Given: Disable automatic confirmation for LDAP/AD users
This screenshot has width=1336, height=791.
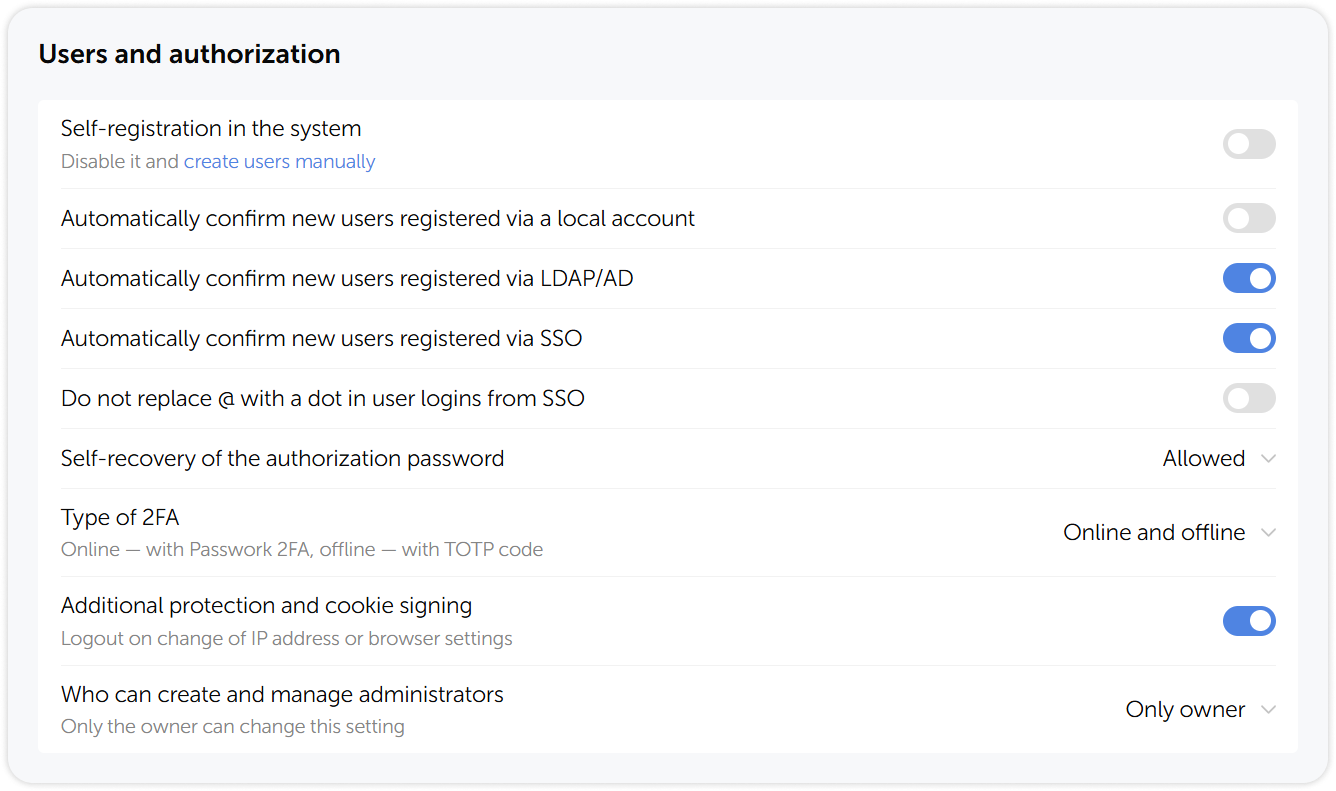Looking at the screenshot, I should (1249, 278).
